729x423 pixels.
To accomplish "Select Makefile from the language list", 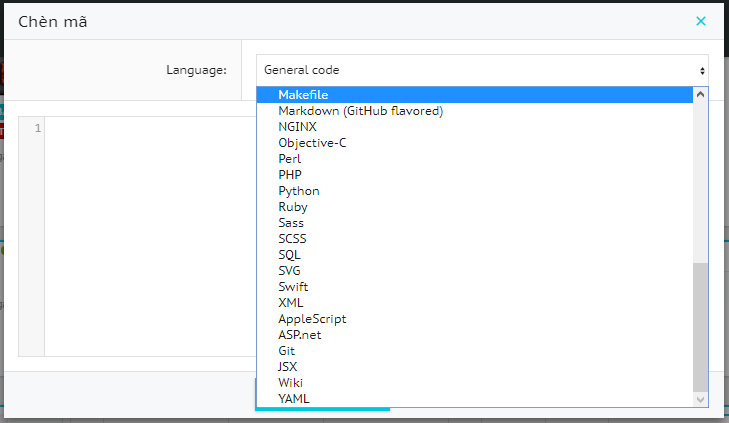I will point(303,95).
